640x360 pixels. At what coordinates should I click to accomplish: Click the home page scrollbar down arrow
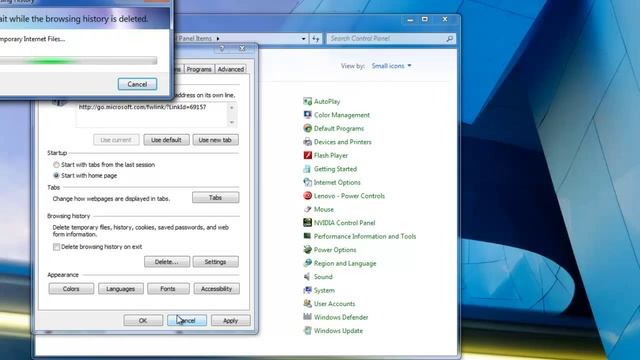tap(232, 122)
